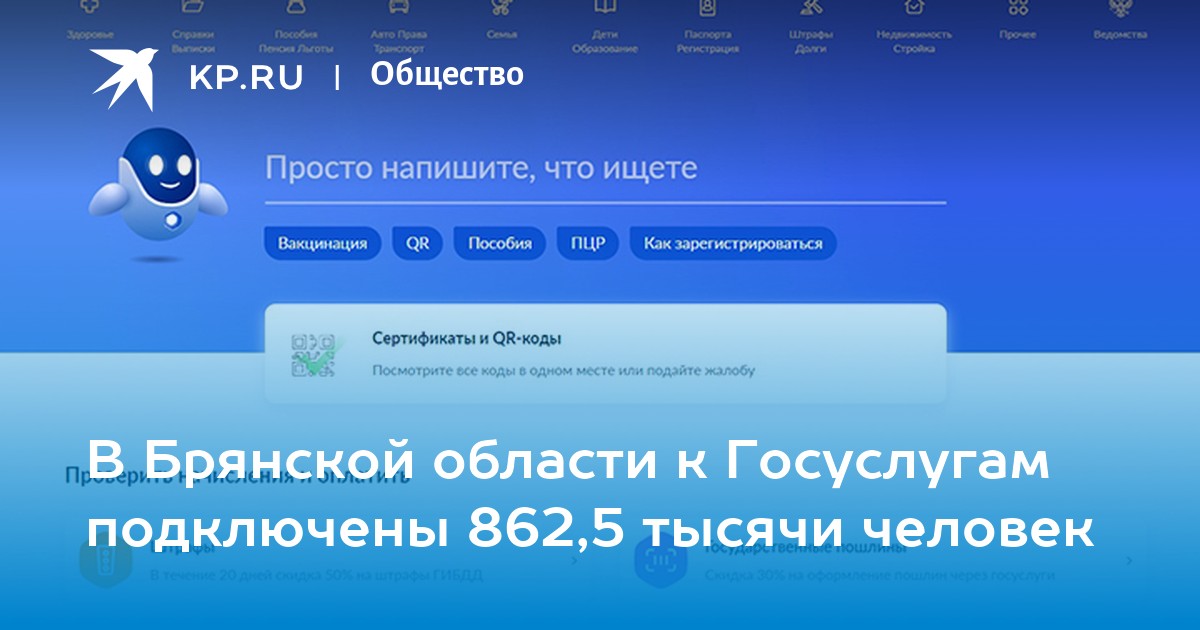Viewport: 1200px width, 630px height.
Task: Click the KP.RU swallow logo
Action: click(124, 78)
